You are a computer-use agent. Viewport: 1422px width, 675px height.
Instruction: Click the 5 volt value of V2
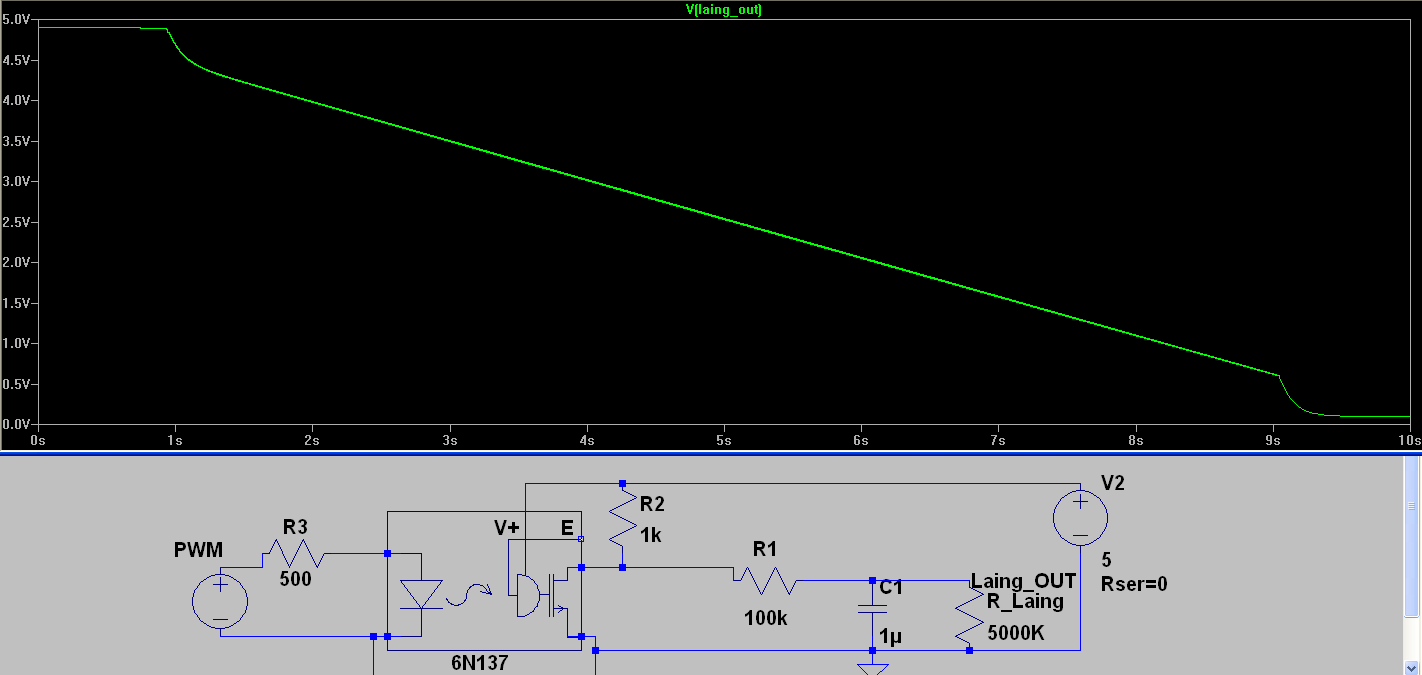(1106, 560)
